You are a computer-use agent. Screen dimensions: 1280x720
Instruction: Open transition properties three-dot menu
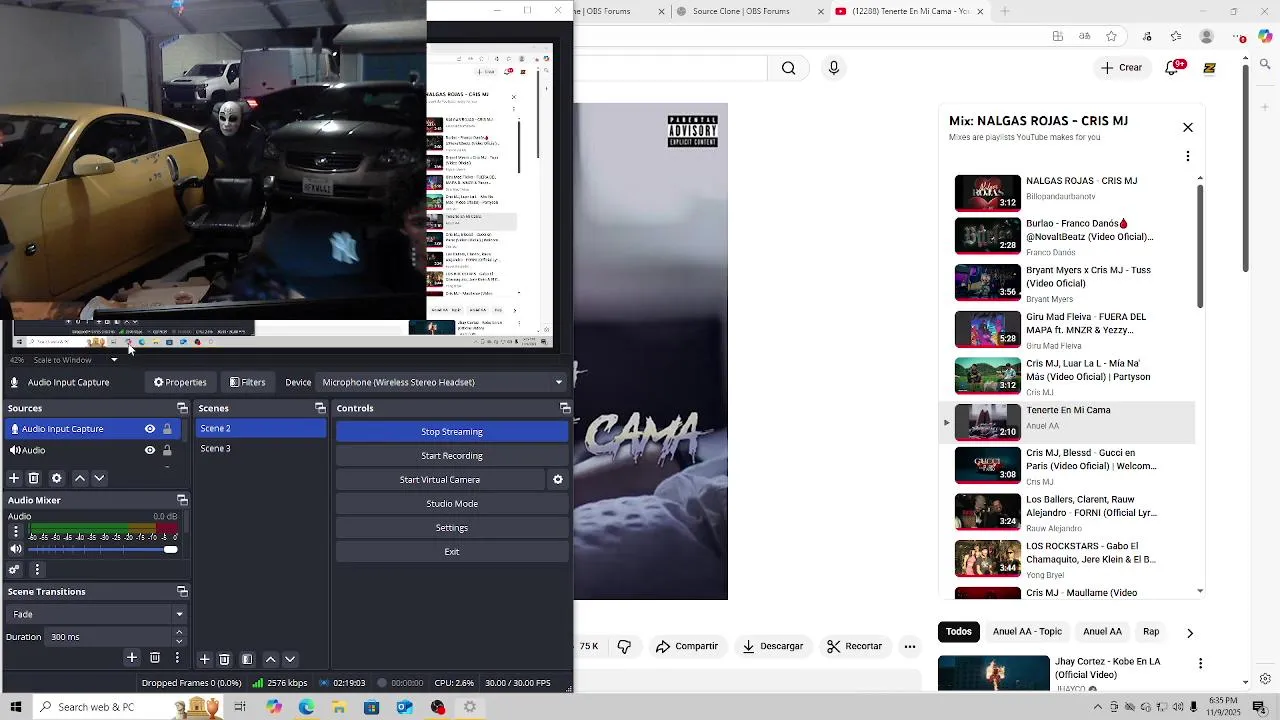[x=177, y=657]
